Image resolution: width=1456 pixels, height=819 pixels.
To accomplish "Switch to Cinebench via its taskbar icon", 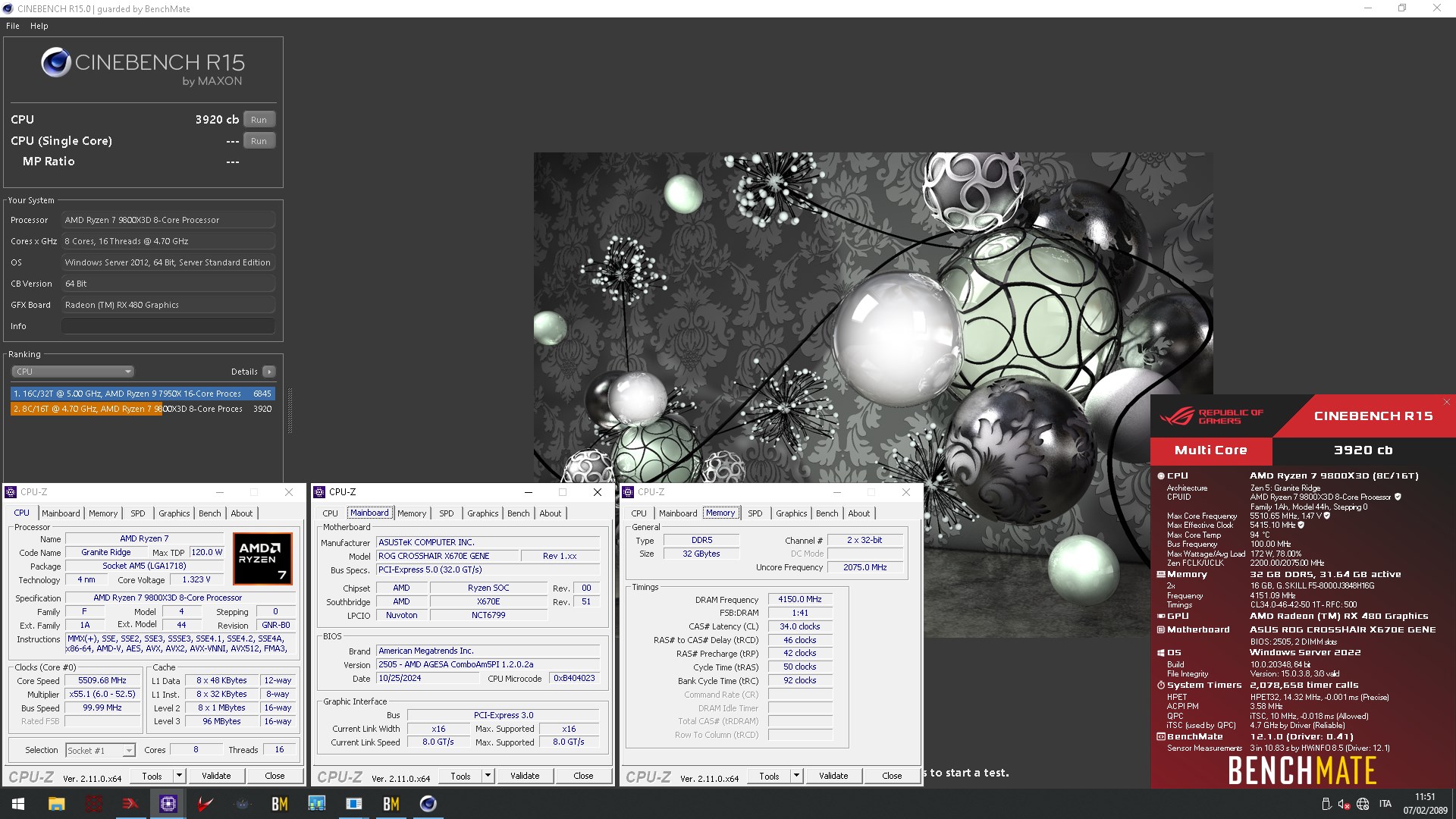I will [x=428, y=804].
